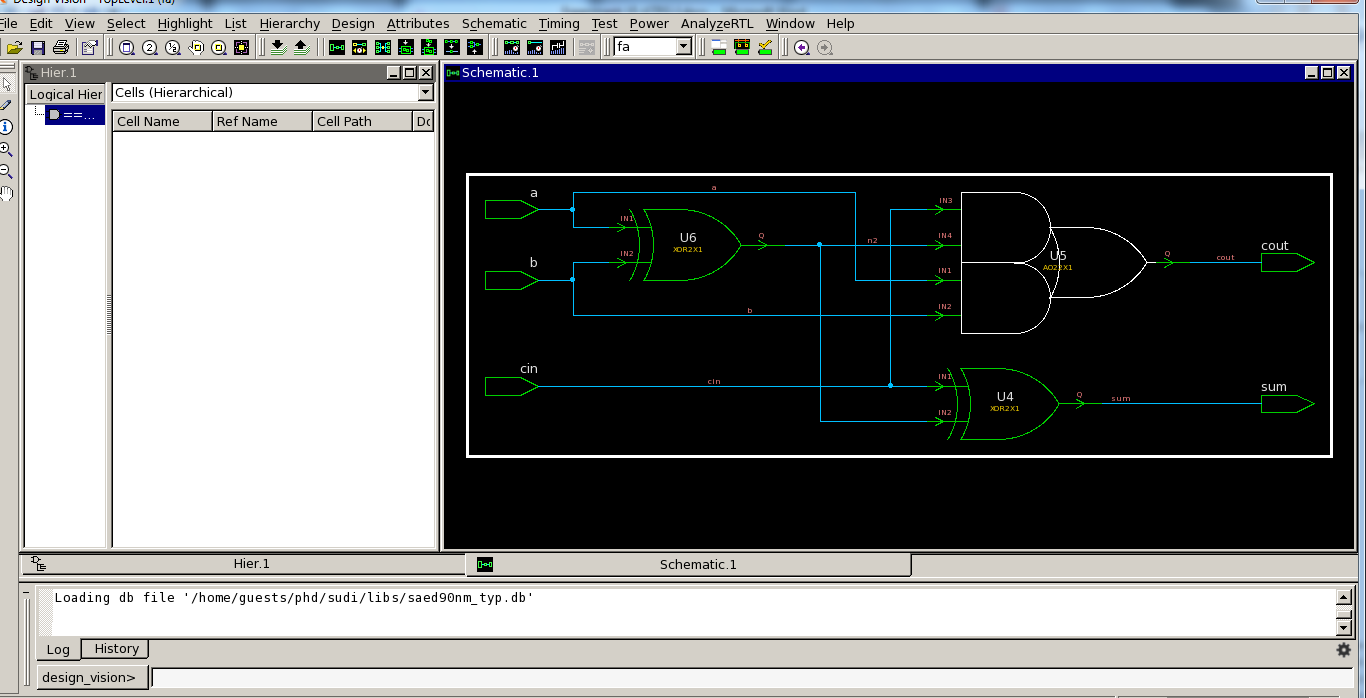Open the properties toolbar icon beside the printer
The width and height of the screenshot is (1366, 698).
pos(90,47)
